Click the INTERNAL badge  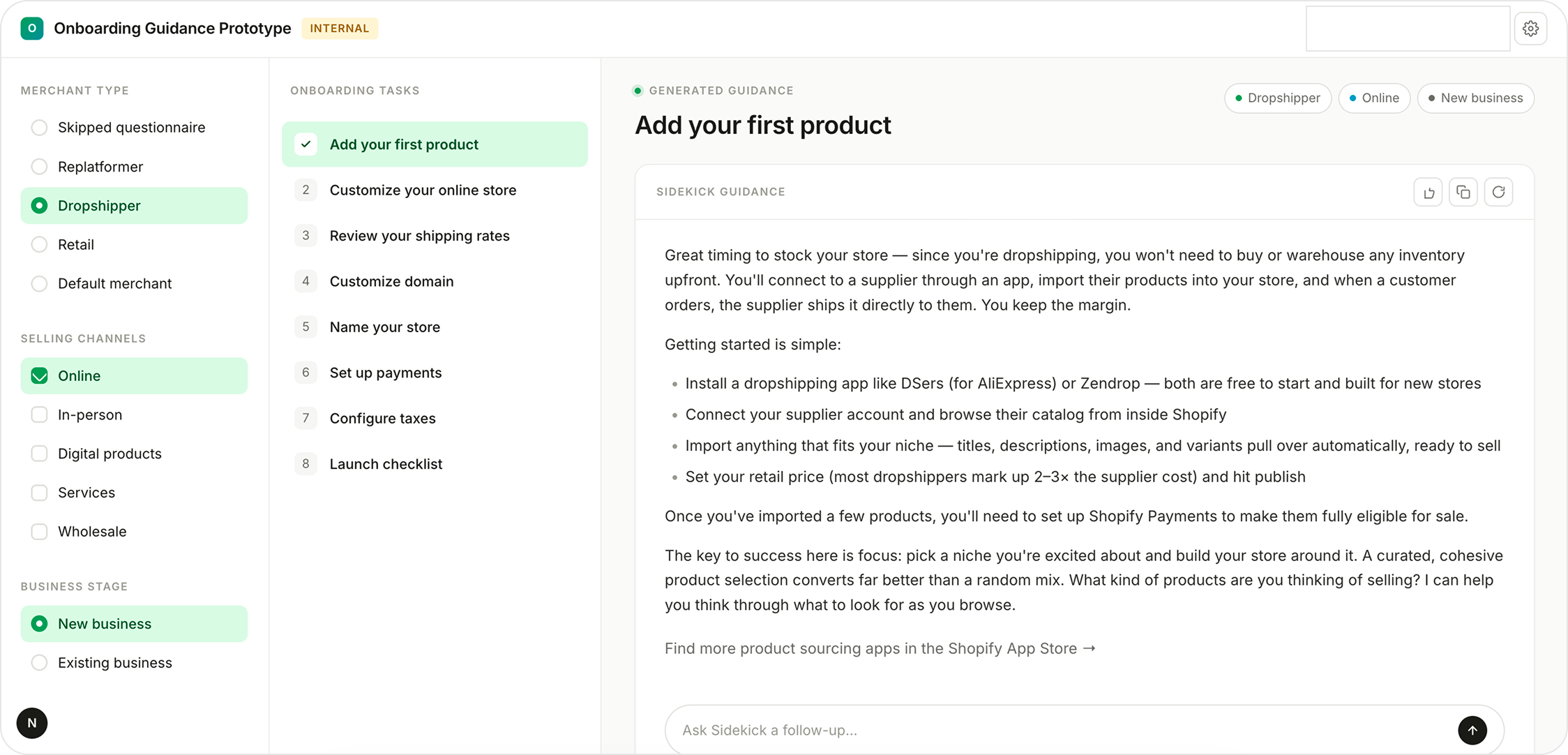click(340, 29)
